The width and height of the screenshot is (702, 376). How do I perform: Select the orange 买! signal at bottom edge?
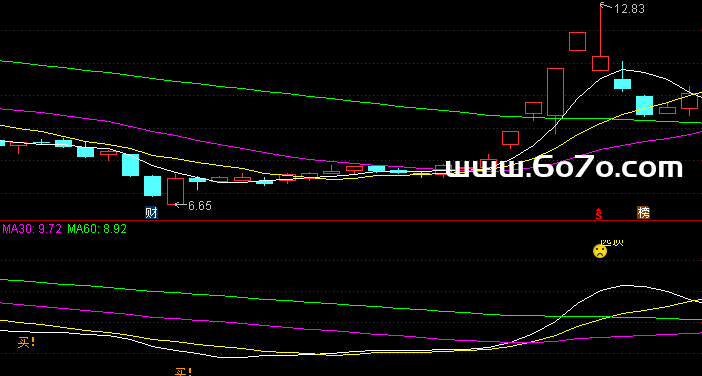(x=183, y=372)
